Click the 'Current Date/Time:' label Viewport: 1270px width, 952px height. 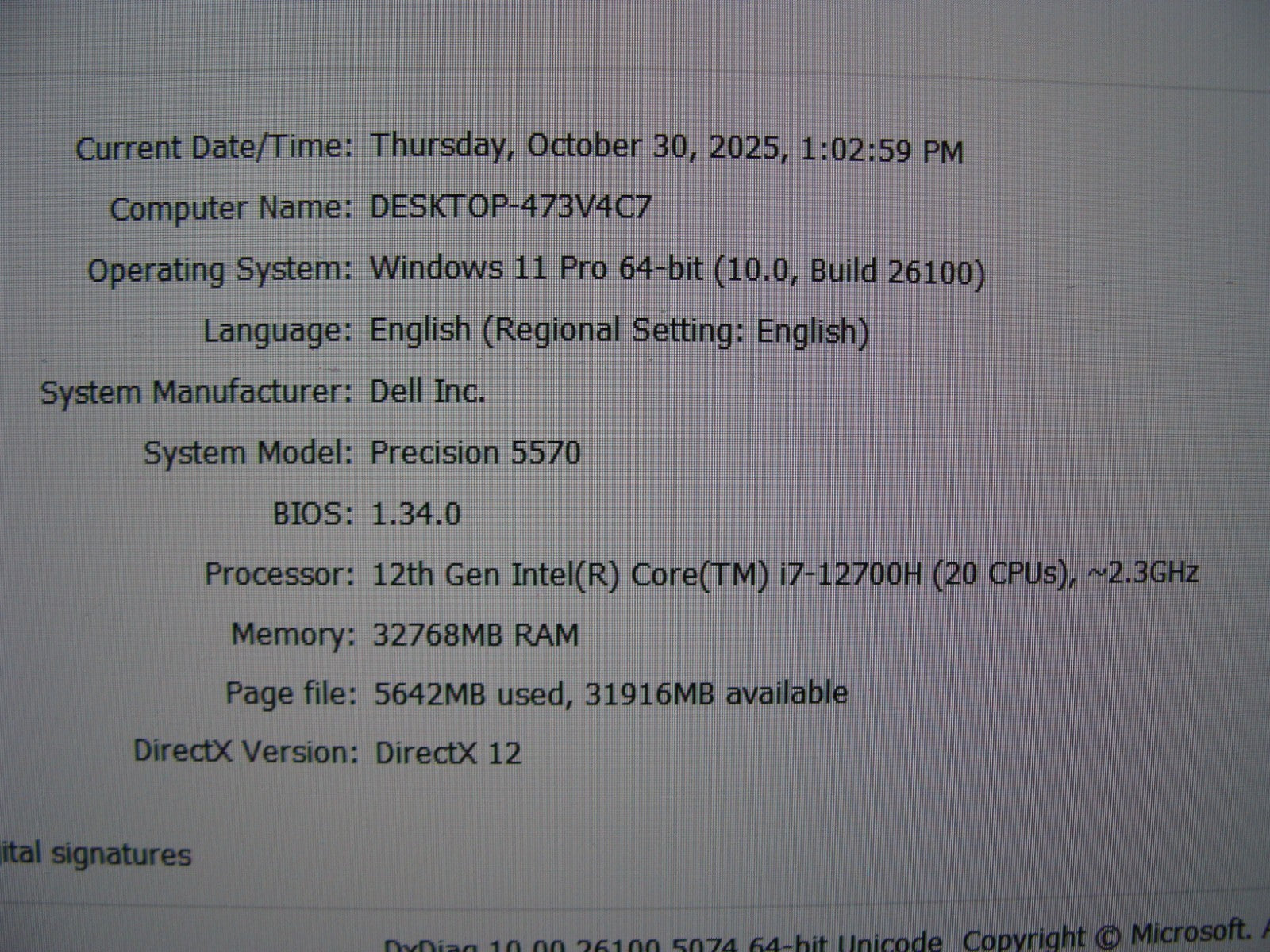click(214, 148)
